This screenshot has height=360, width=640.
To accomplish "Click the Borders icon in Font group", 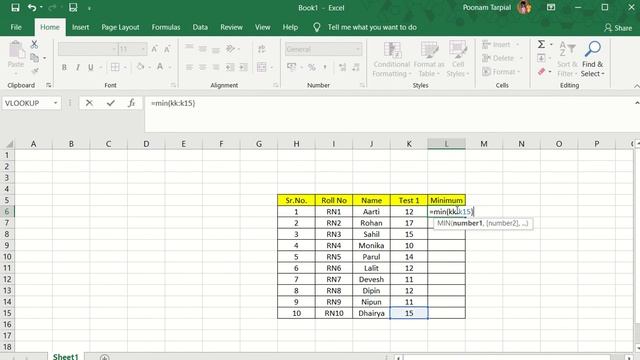I will pos(116,67).
